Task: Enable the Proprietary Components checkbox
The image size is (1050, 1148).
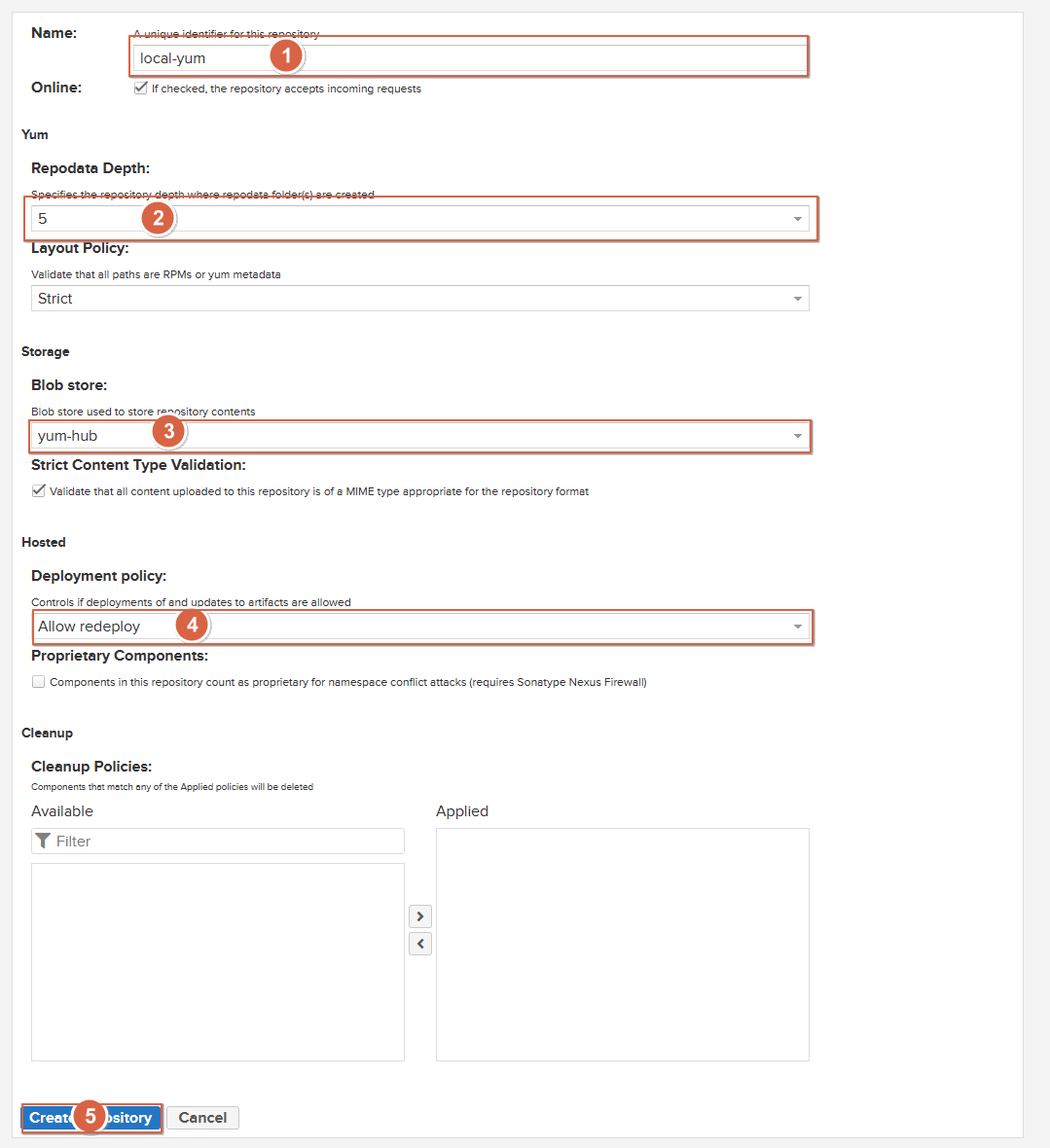Action: 39,682
